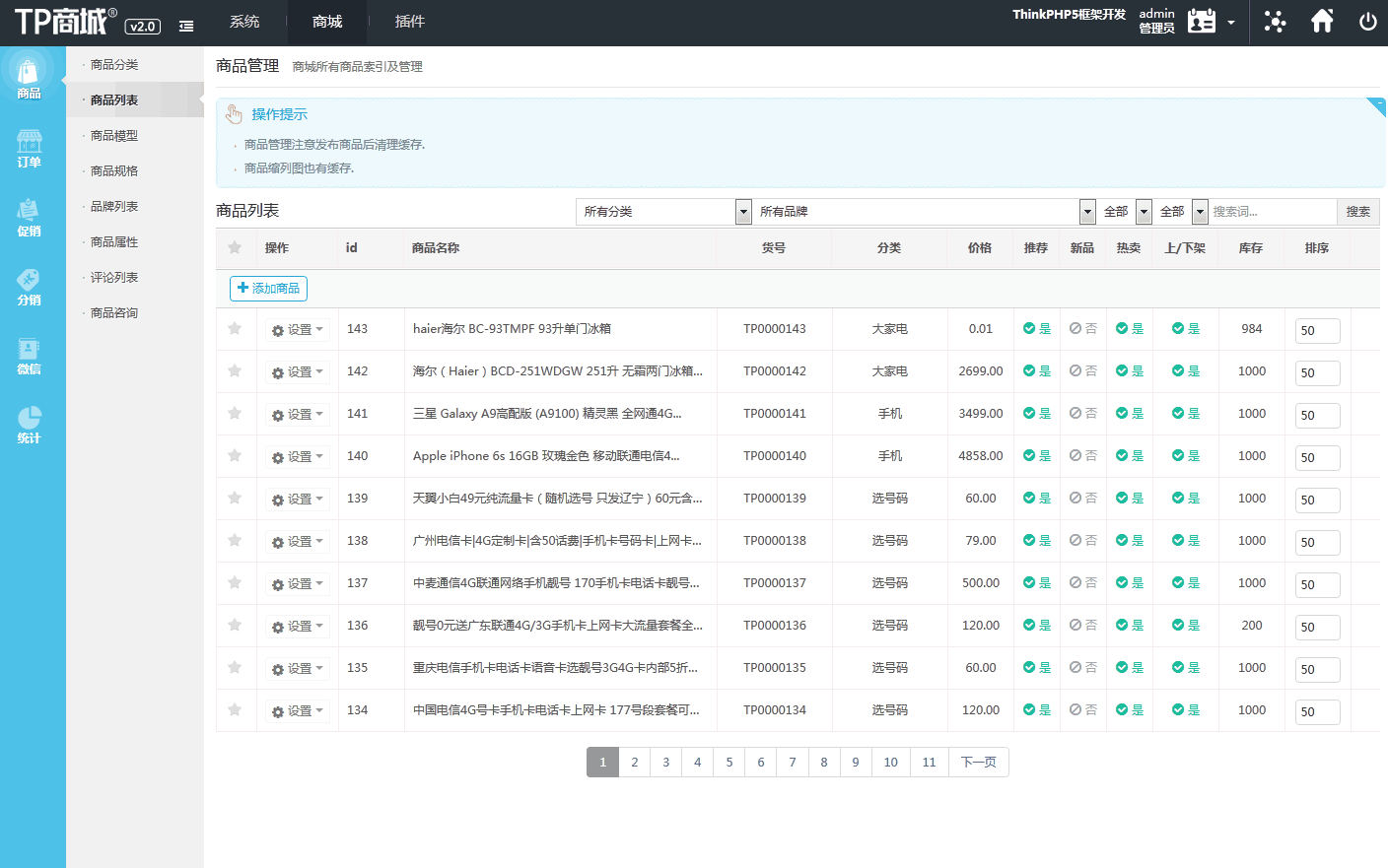Toggle 推荐 status for product 143
Viewport: 1388px width, 868px height.
1036,329
